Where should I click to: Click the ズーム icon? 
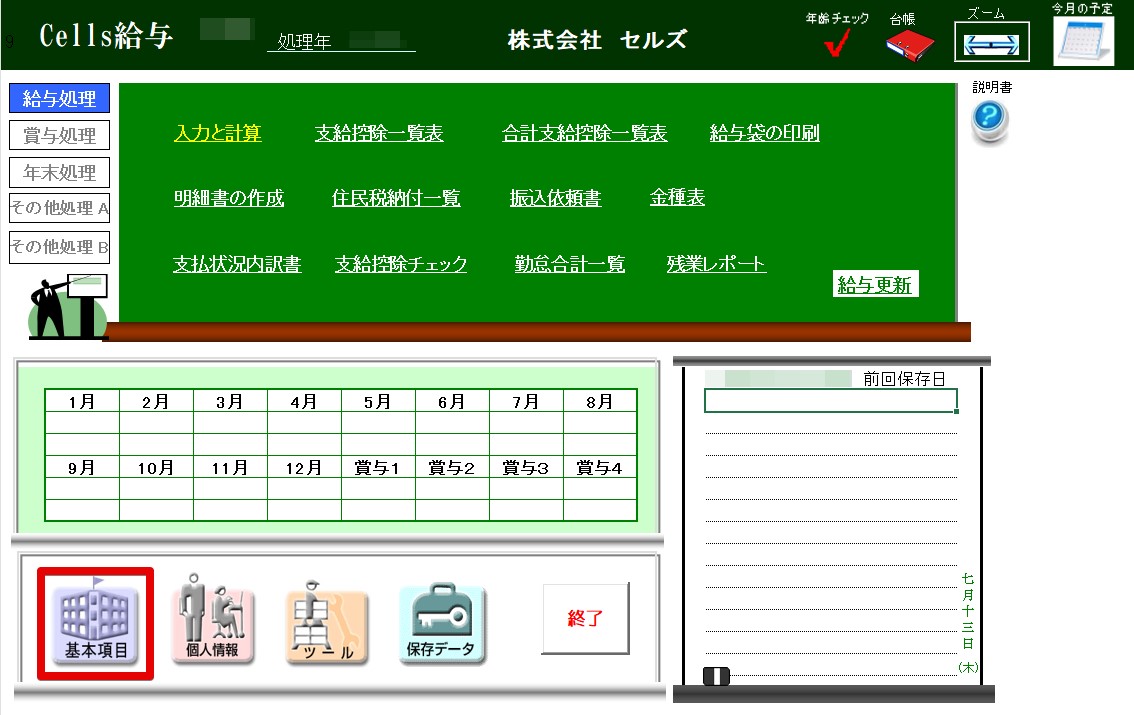991,43
